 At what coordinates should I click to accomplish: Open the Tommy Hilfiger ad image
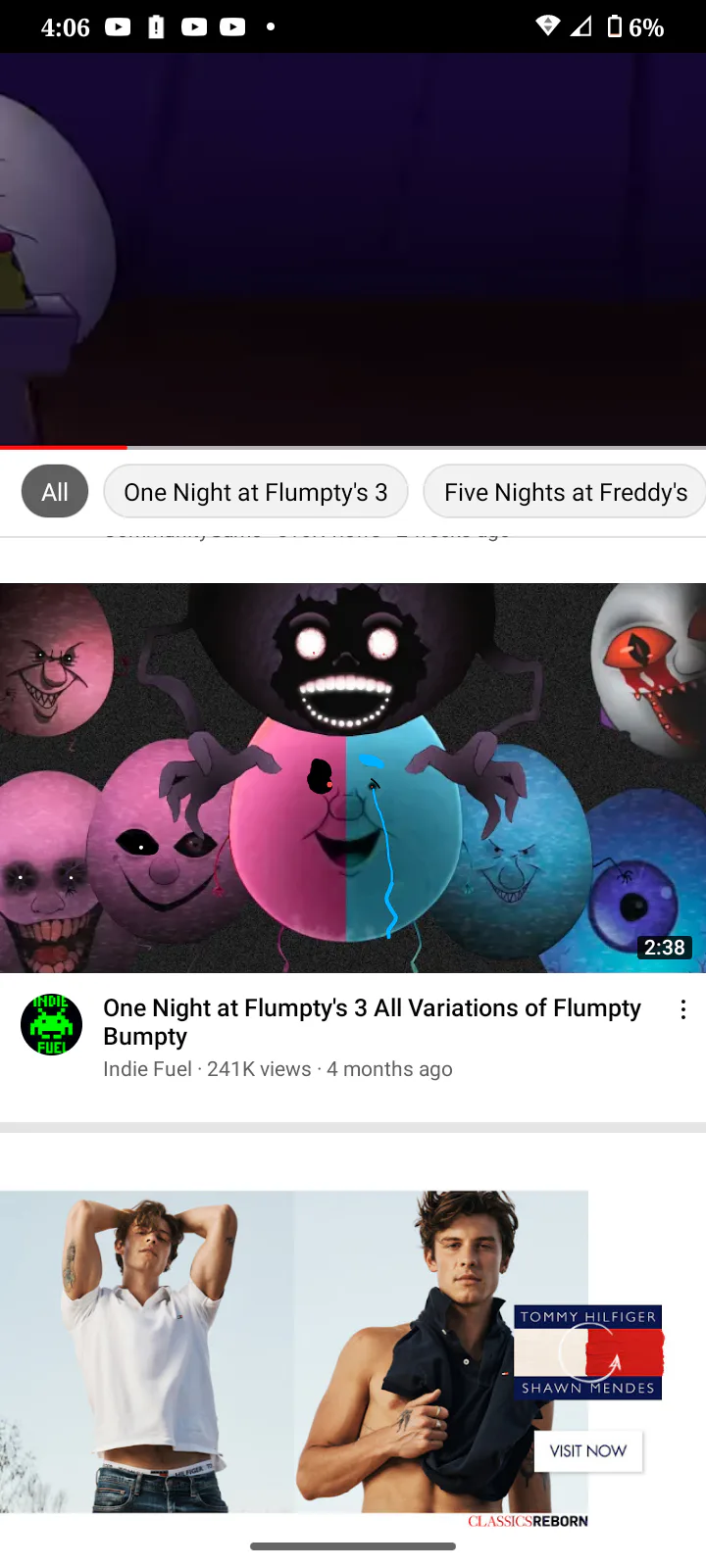(294, 1351)
